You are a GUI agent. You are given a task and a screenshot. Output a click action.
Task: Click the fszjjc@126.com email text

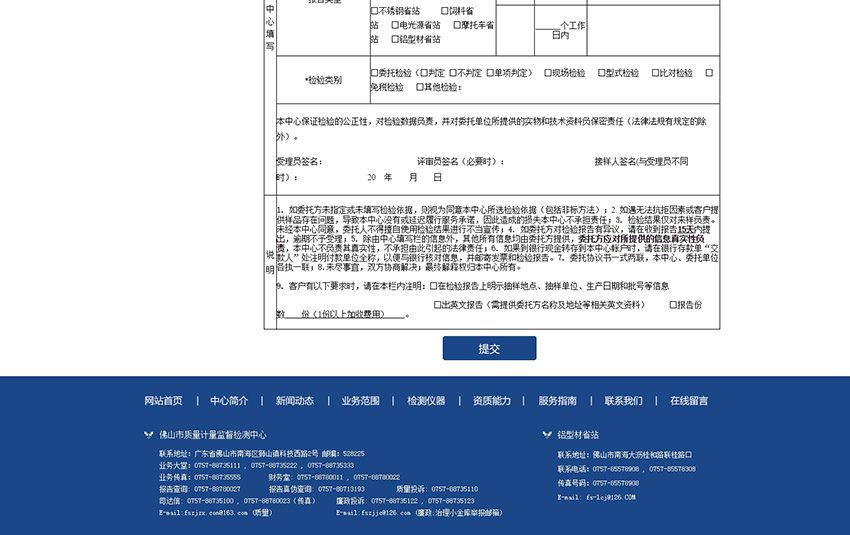[x=419, y=513]
